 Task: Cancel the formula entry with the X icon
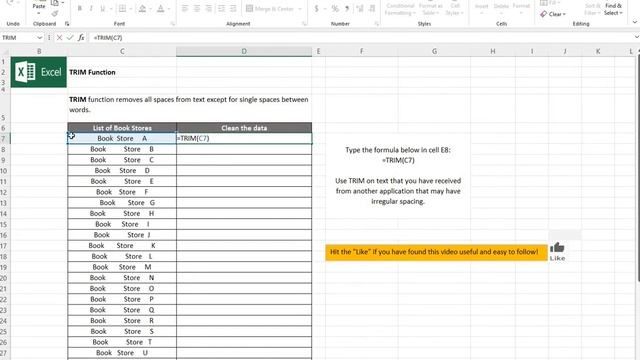click(x=60, y=38)
